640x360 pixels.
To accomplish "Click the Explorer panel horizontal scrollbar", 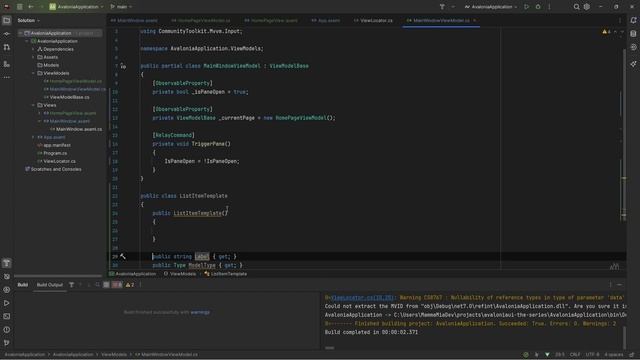I will point(58,276).
